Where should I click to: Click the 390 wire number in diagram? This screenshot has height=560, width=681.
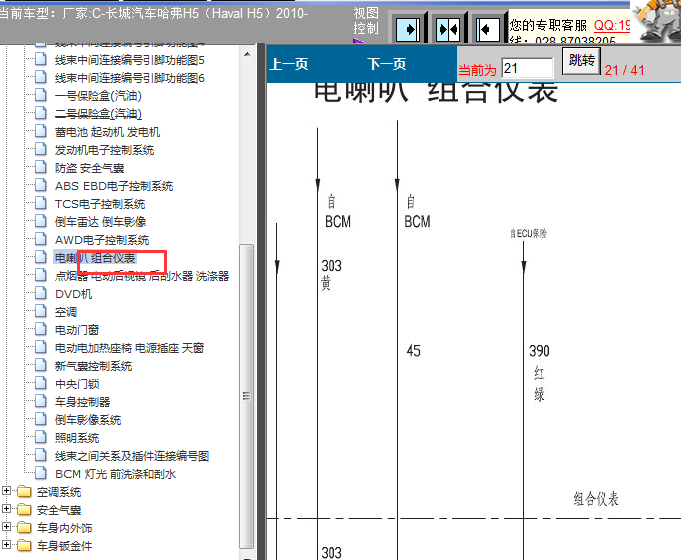(539, 351)
